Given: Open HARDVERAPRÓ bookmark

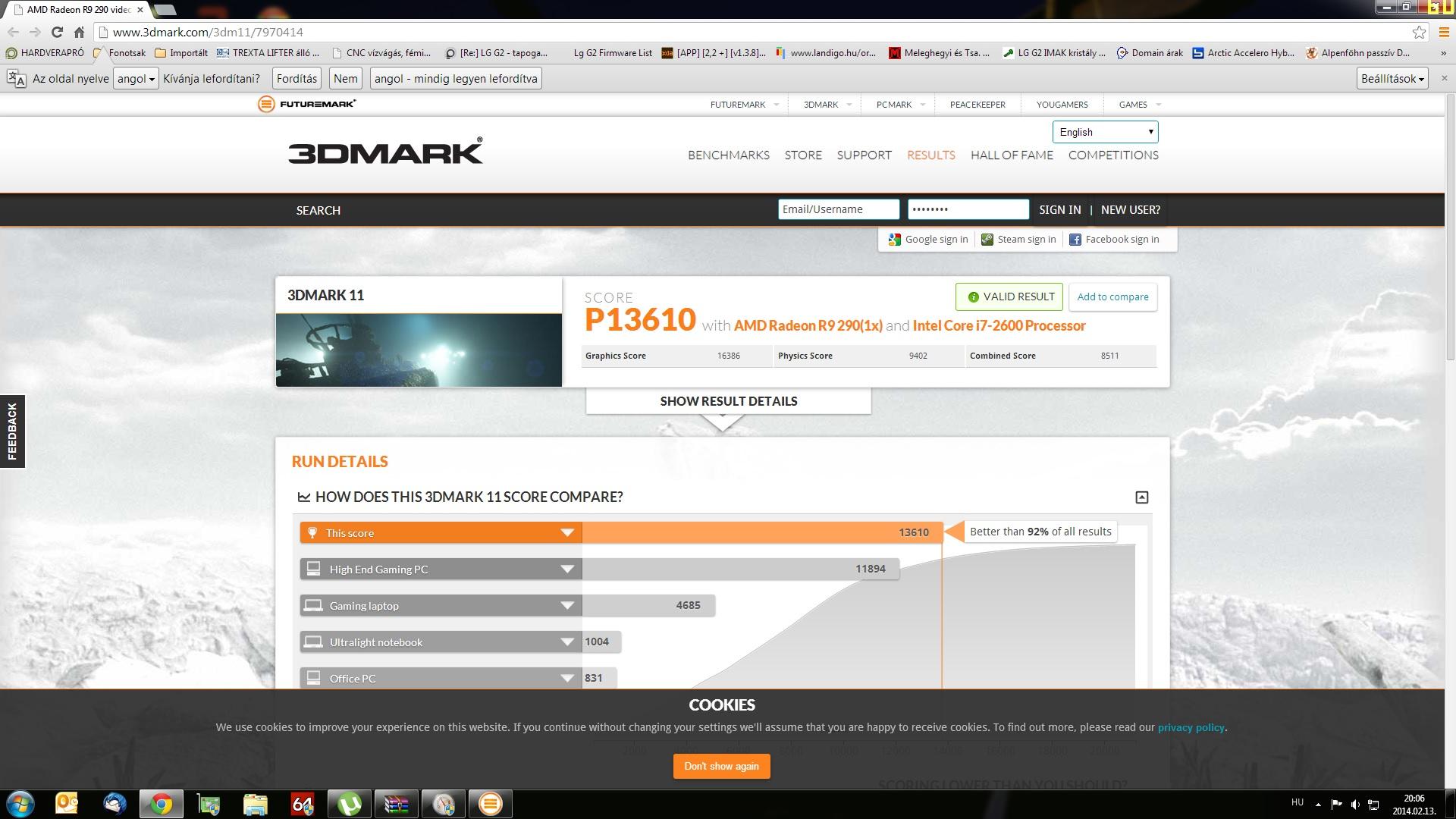Looking at the screenshot, I should (45, 53).
